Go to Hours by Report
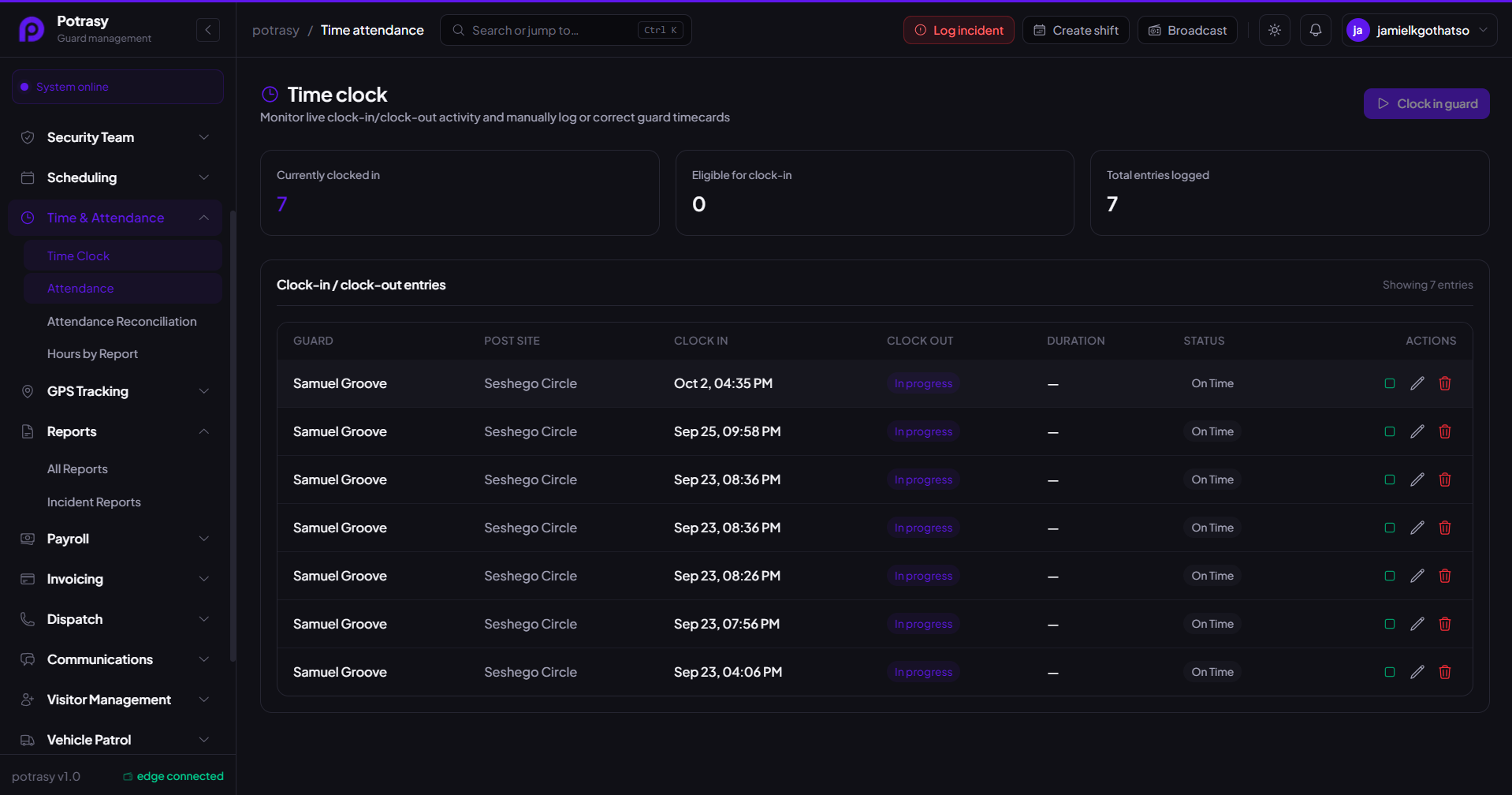This screenshot has height=795, width=1512. (92, 354)
